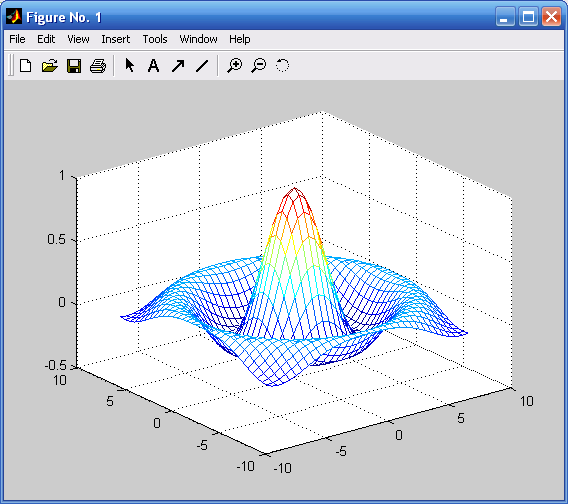Select the Insert Line tool
This screenshot has width=568, height=504.
point(202,66)
